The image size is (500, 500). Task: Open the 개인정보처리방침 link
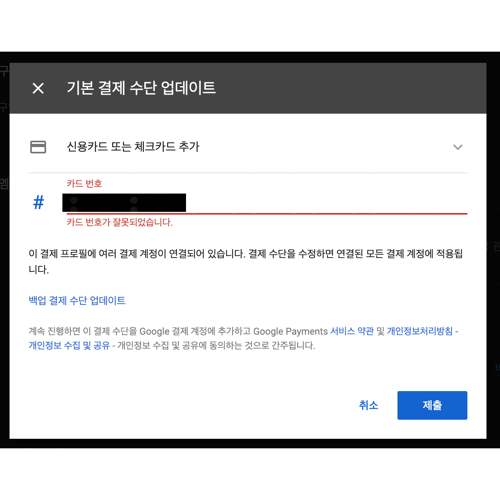coord(420,331)
